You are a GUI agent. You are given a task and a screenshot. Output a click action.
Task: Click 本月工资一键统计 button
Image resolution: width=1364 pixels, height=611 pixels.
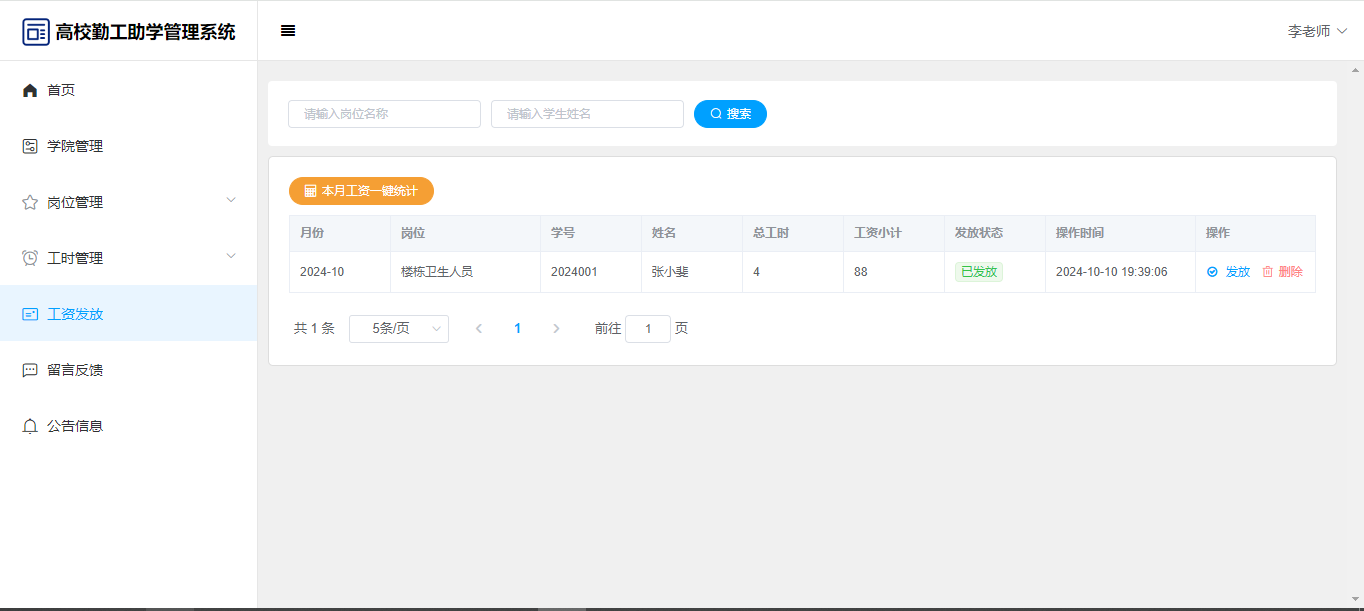(x=361, y=191)
